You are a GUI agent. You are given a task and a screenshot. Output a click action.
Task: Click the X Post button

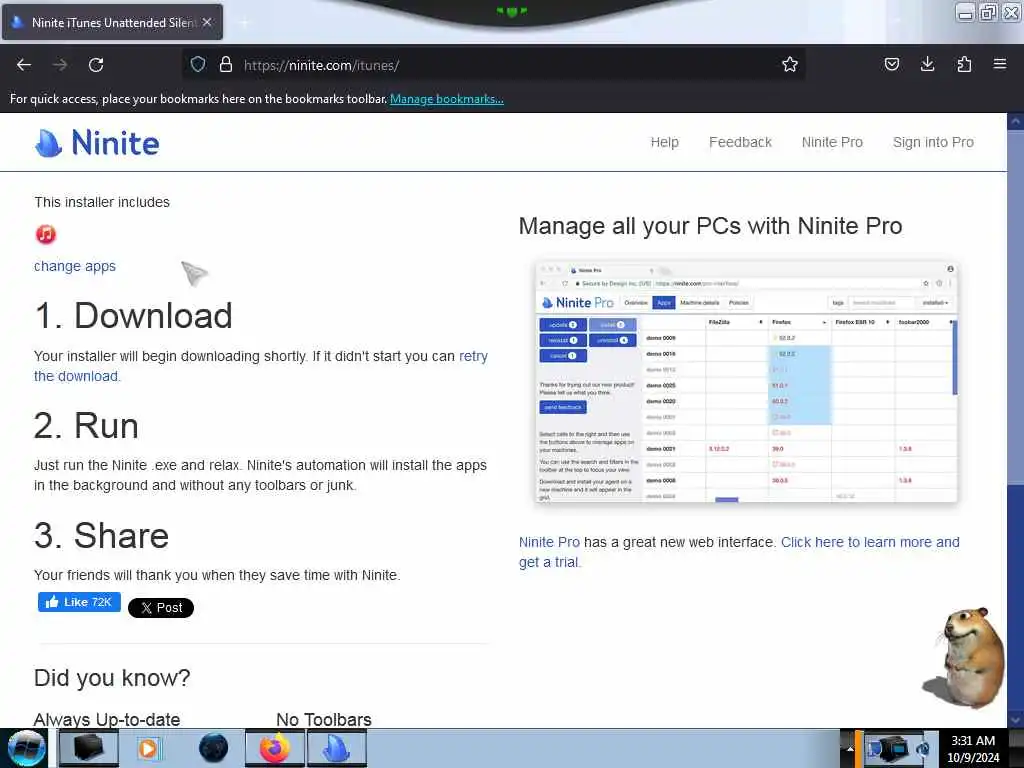[x=161, y=608]
